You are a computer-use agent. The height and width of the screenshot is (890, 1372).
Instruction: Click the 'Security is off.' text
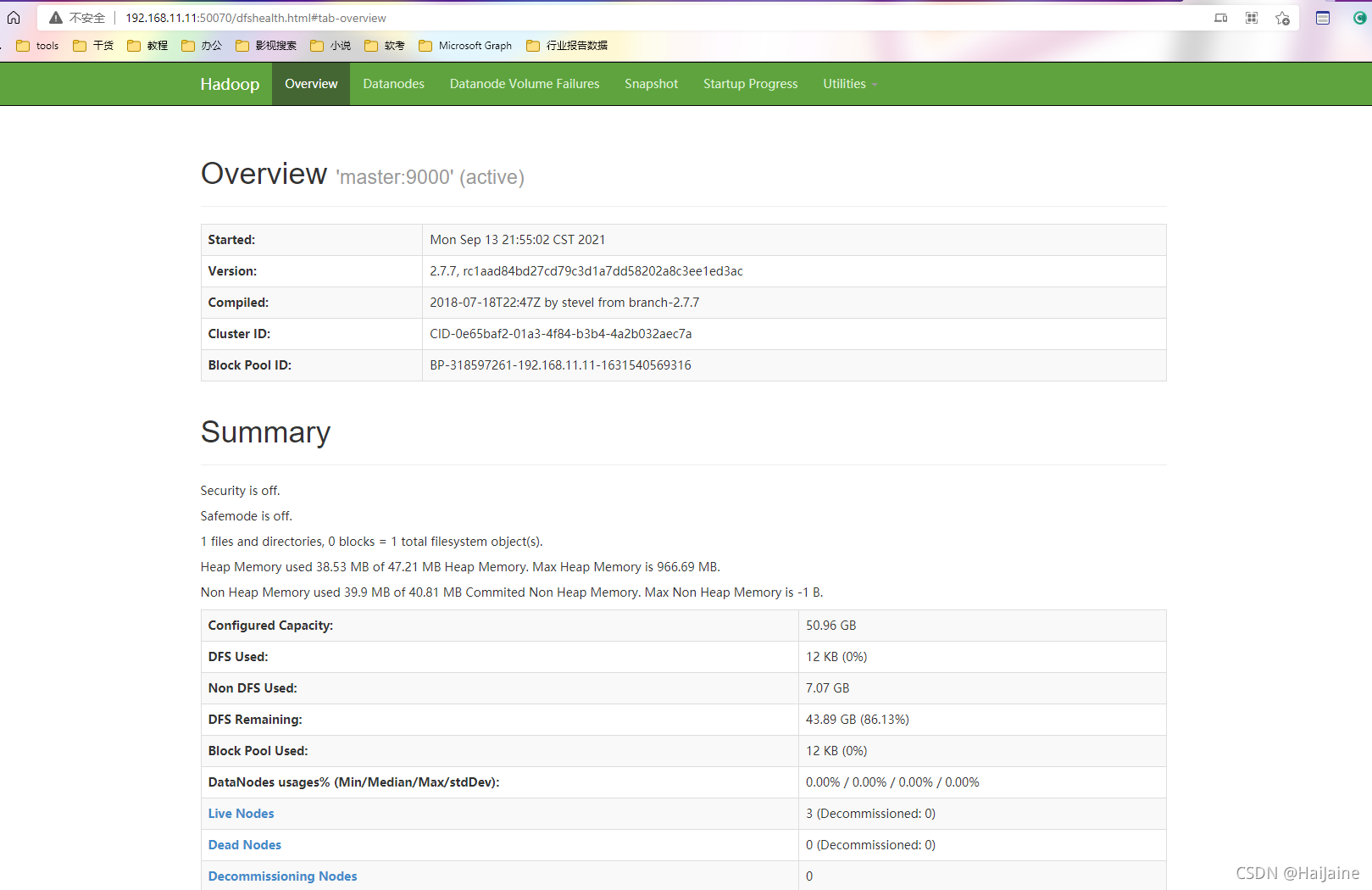pyautogui.click(x=240, y=491)
